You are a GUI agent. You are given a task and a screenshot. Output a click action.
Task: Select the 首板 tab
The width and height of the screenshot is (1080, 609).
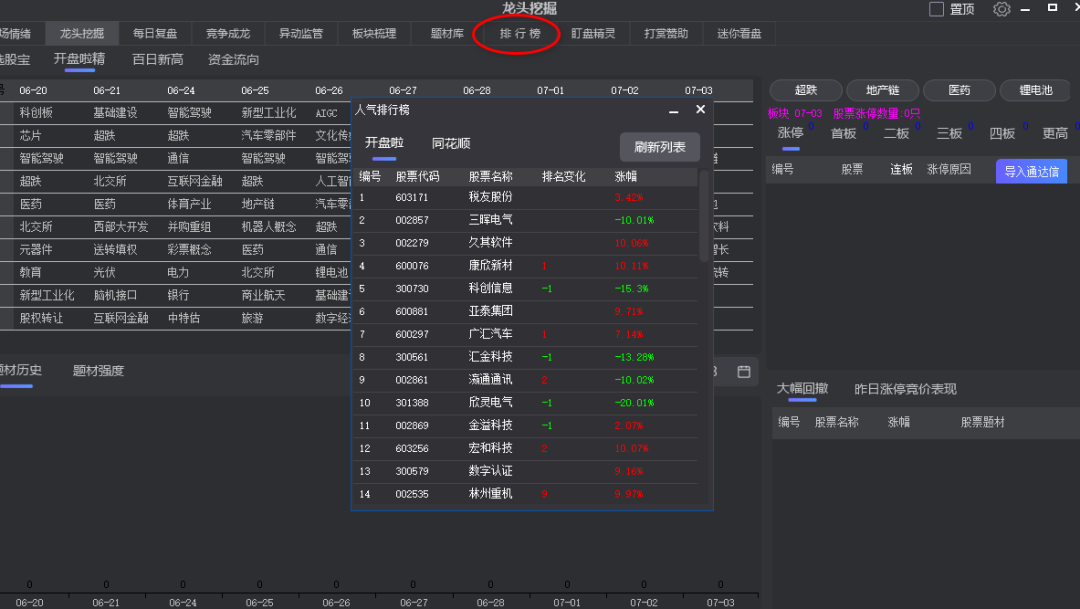pos(843,133)
